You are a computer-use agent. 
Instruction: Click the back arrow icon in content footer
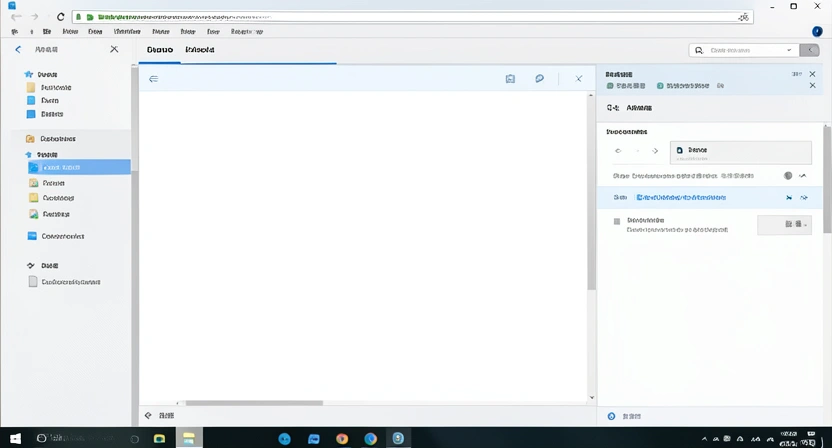148,416
